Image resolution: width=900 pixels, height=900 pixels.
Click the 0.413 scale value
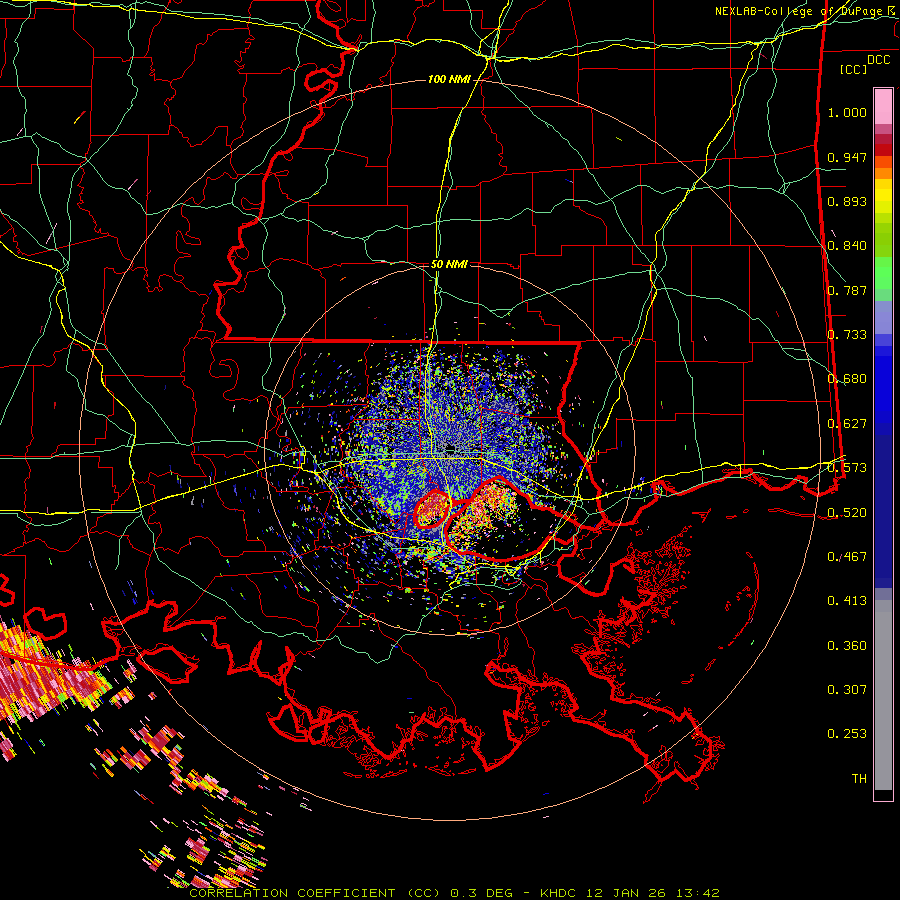point(847,601)
